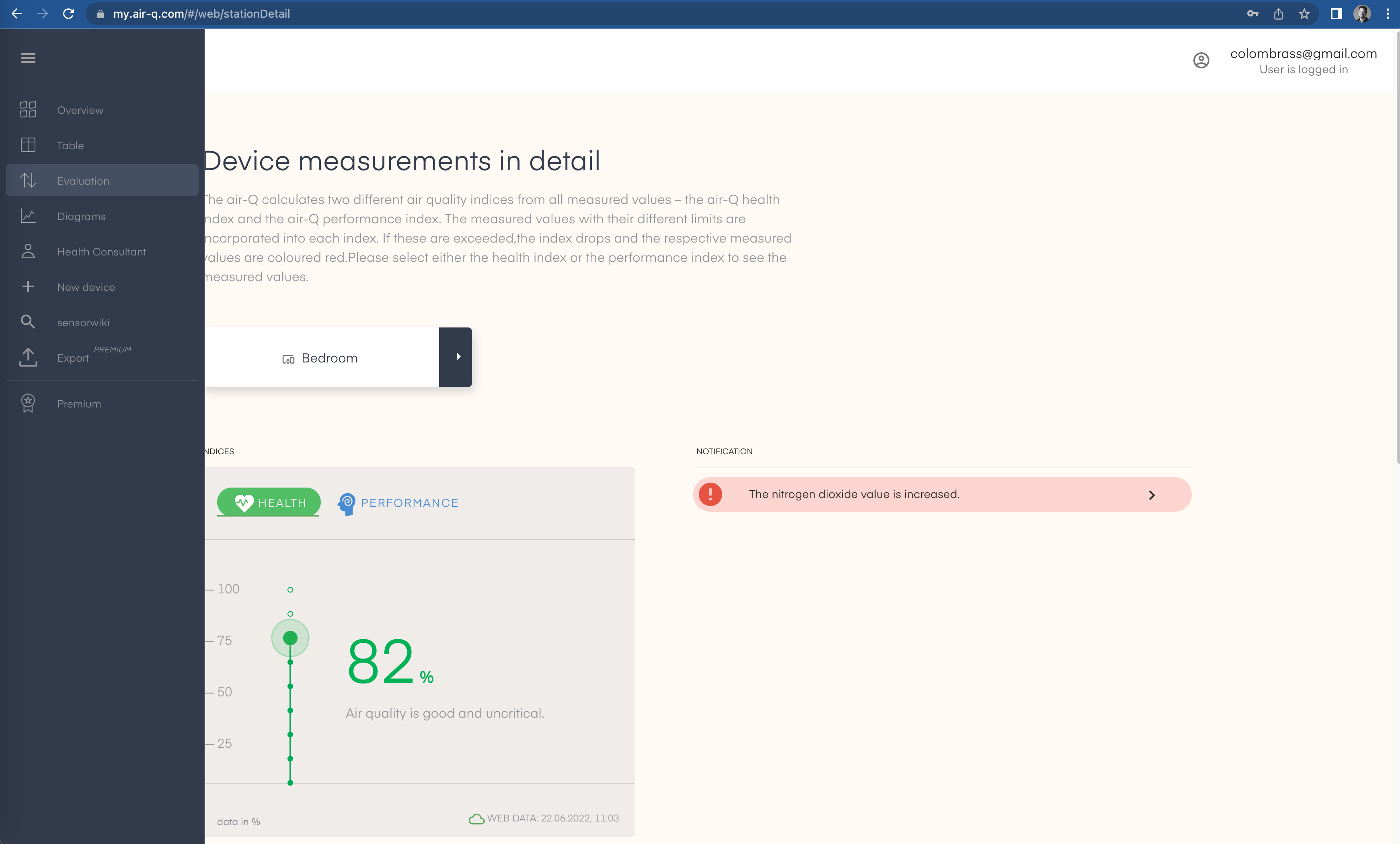Open Diagrams via the chart icon
Viewport: 1400px width, 844px height.
[x=28, y=216]
